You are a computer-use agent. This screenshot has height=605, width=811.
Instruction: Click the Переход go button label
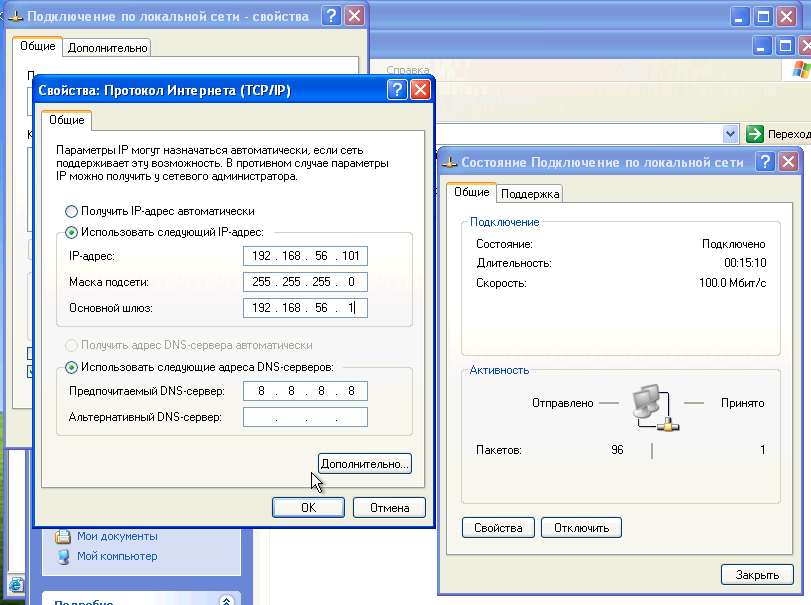pos(789,134)
